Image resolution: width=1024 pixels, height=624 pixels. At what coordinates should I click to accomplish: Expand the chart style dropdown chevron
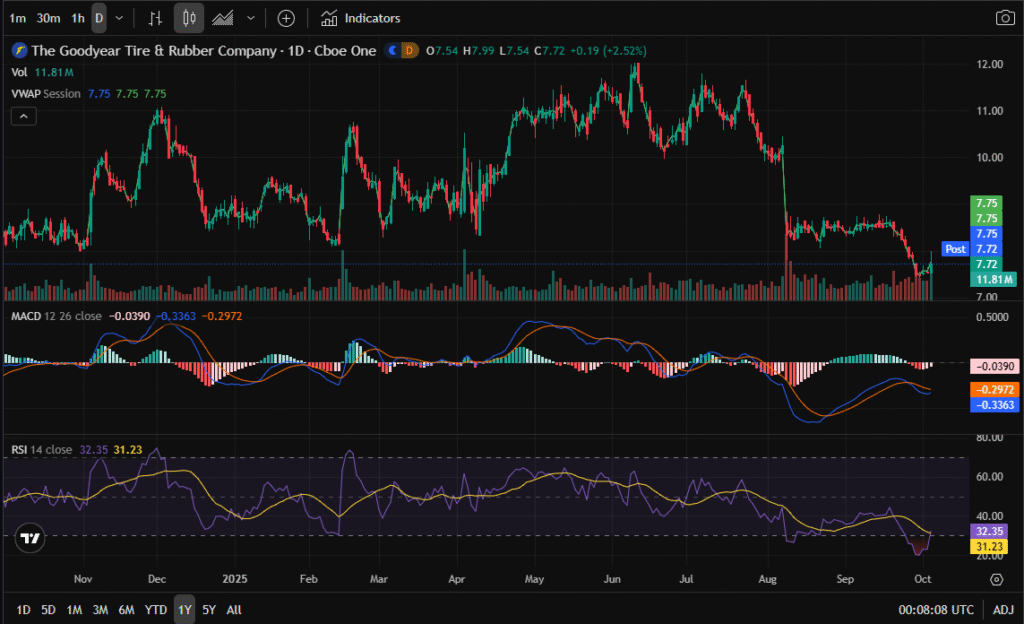tap(250, 18)
